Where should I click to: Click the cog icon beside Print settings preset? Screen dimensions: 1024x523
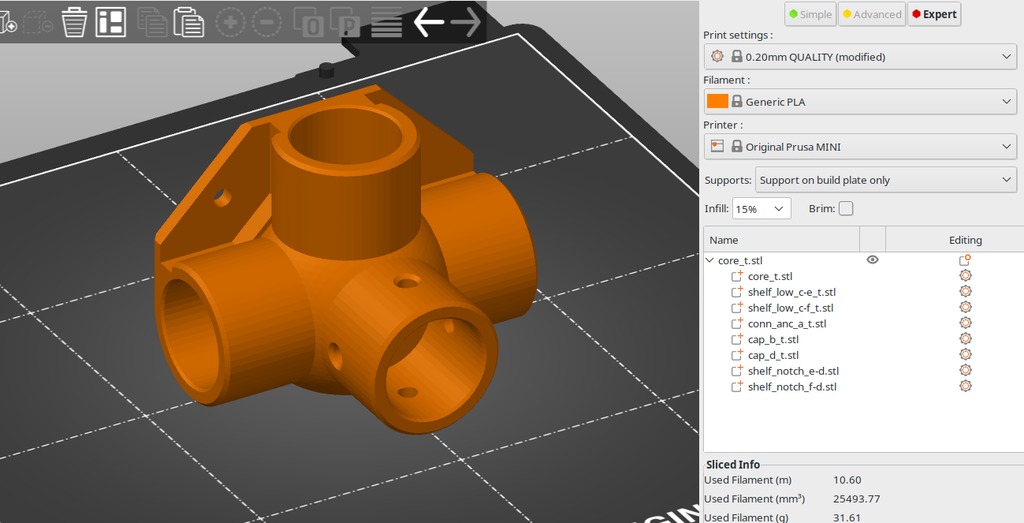click(717, 56)
